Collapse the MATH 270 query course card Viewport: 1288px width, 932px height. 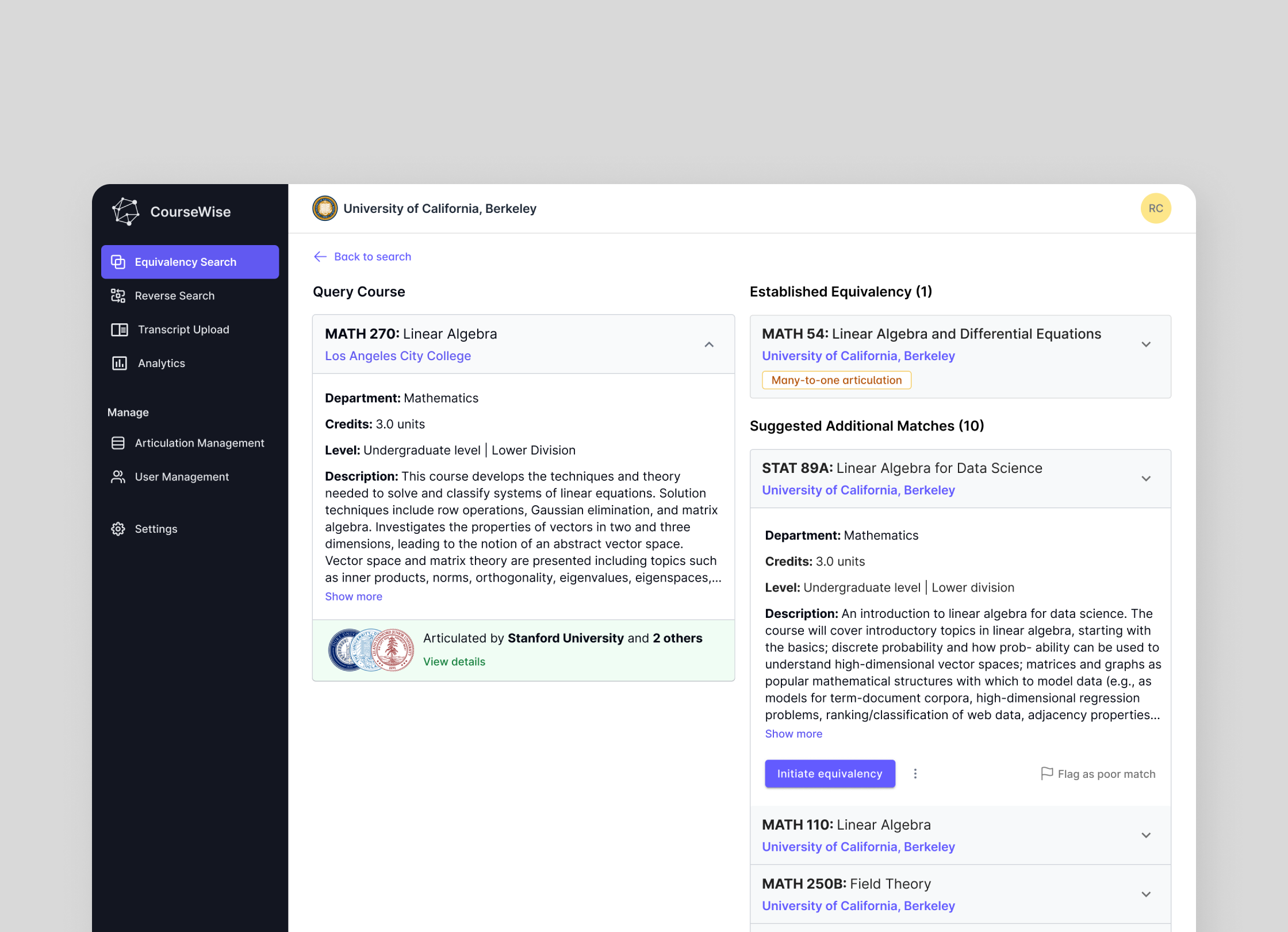(709, 345)
